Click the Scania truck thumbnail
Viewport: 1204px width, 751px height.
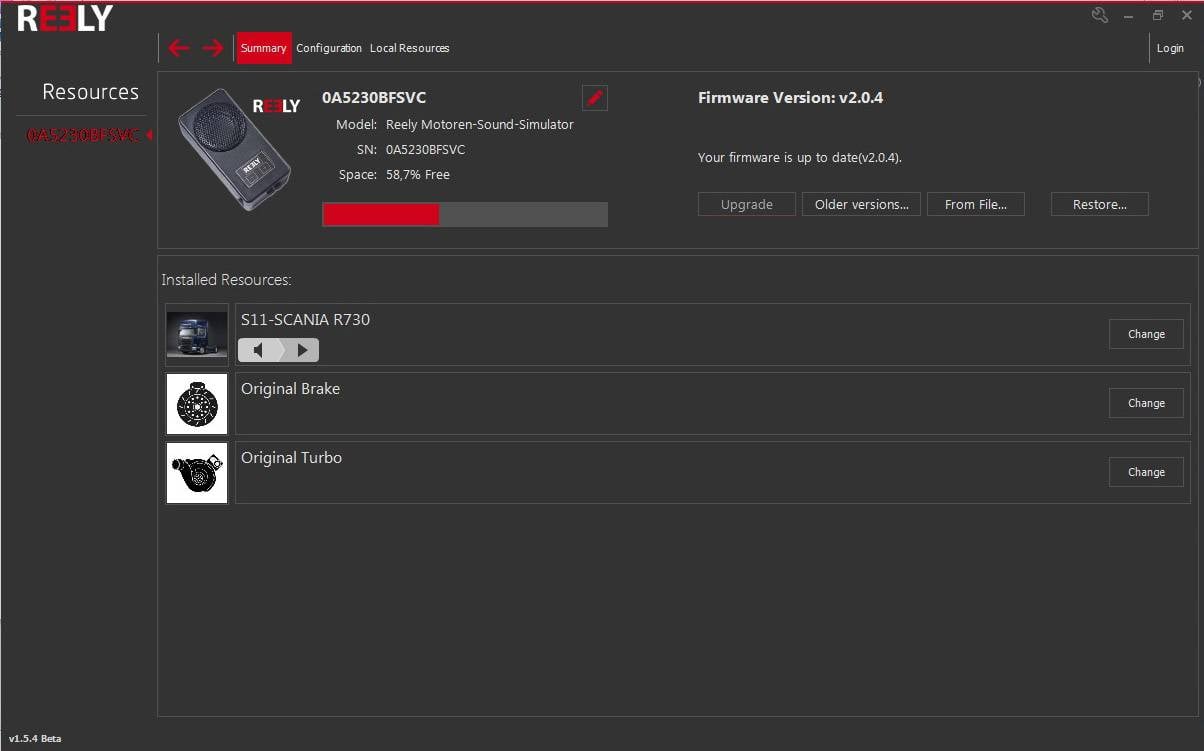(x=196, y=334)
